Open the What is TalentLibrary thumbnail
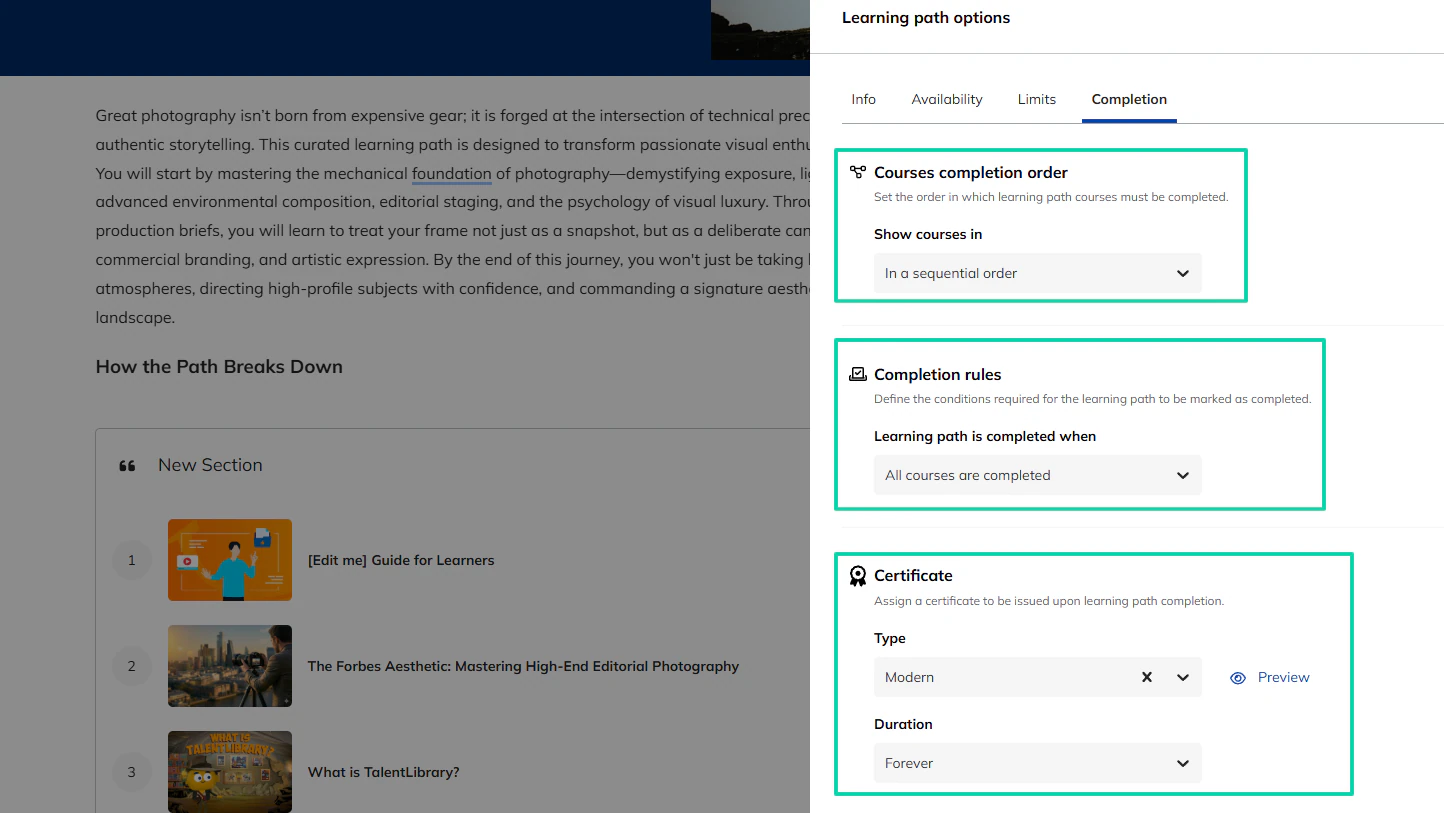Image resolution: width=1444 pixels, height=813 pixels. (x=230, y=772)
